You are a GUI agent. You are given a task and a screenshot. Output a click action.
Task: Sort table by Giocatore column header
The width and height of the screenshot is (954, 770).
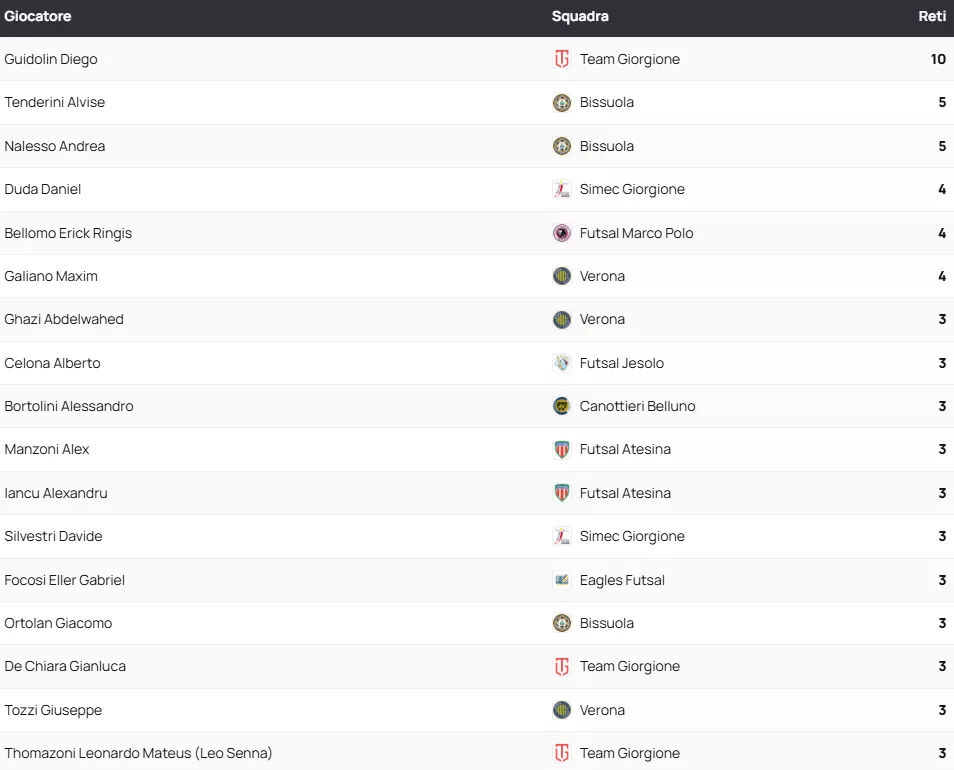38,16
